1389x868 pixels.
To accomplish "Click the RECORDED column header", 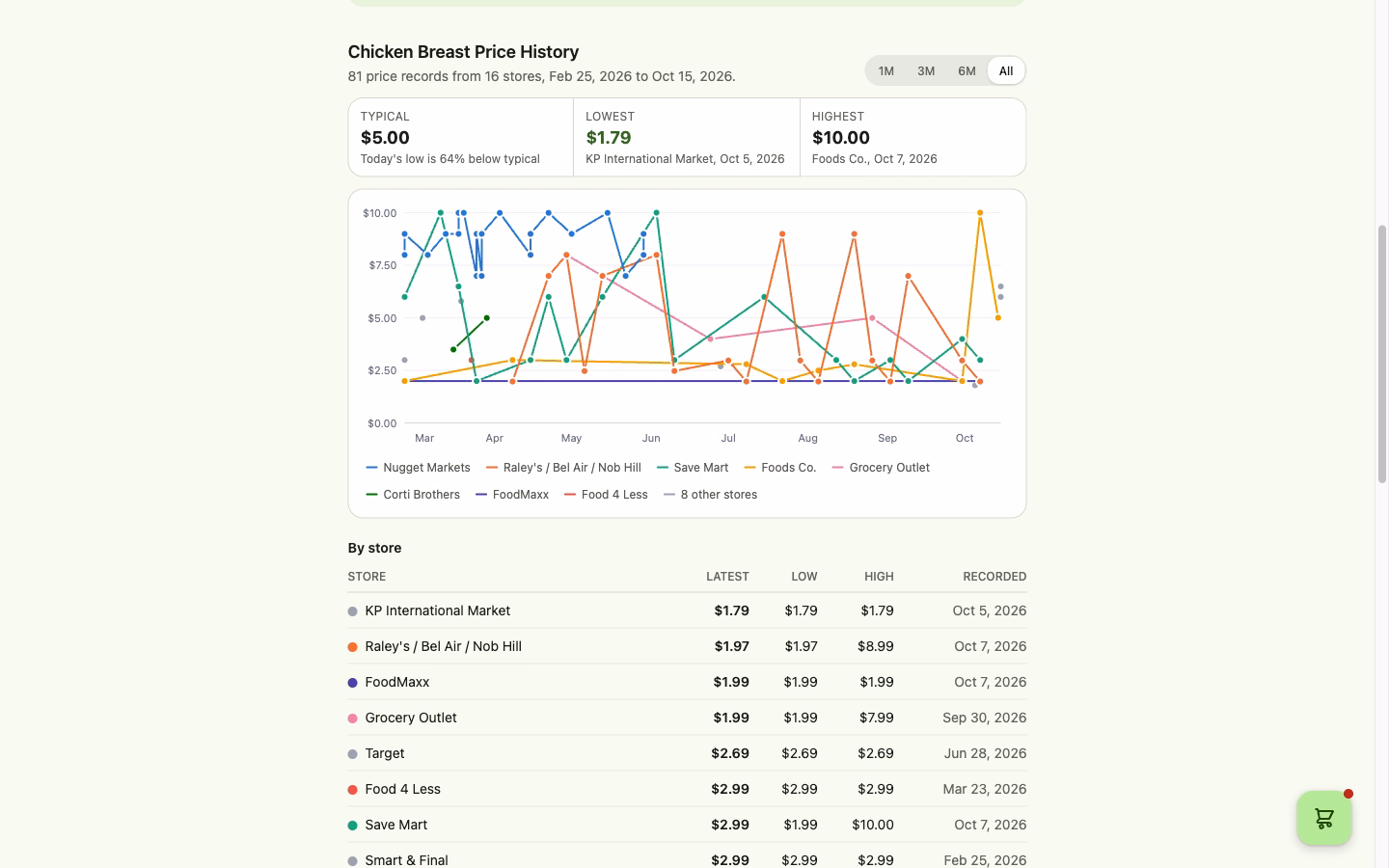I will pos(994,577).
